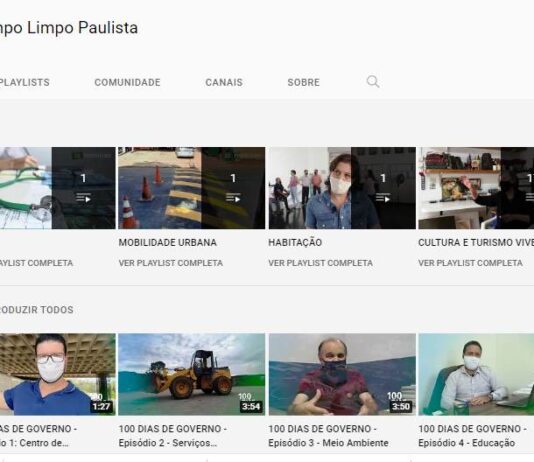Play the Episódio 4 Educação video thumbnail
Screen dimensions: 534x462
(476, 375)
